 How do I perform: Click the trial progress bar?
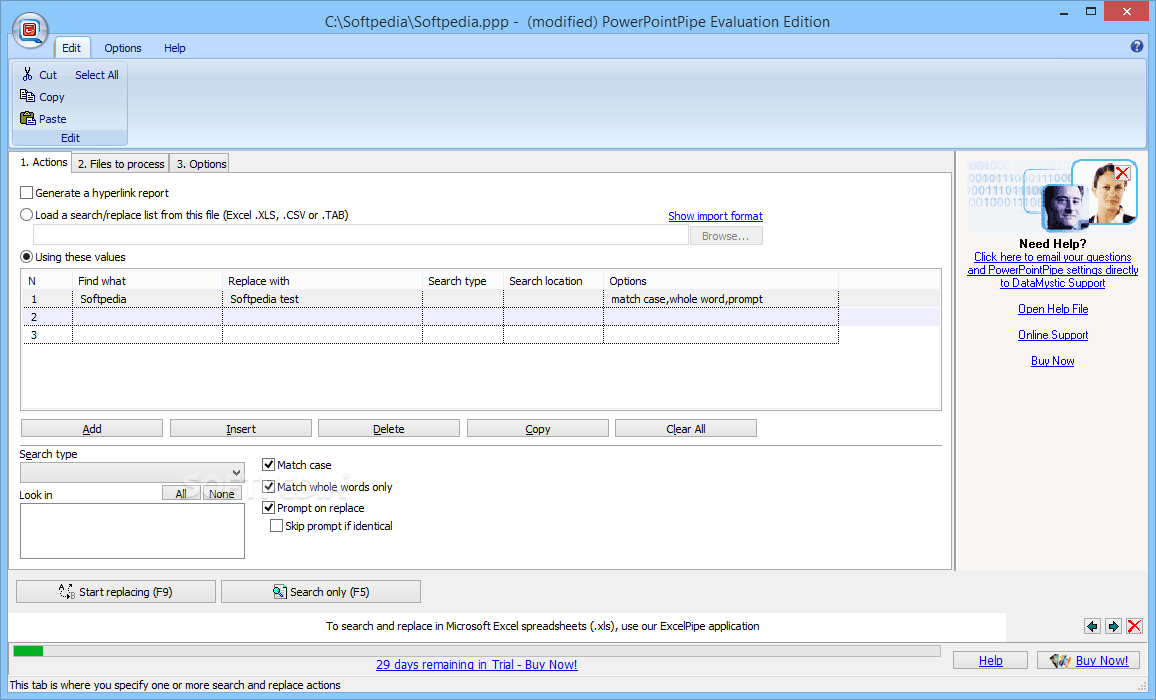point(477,651)
